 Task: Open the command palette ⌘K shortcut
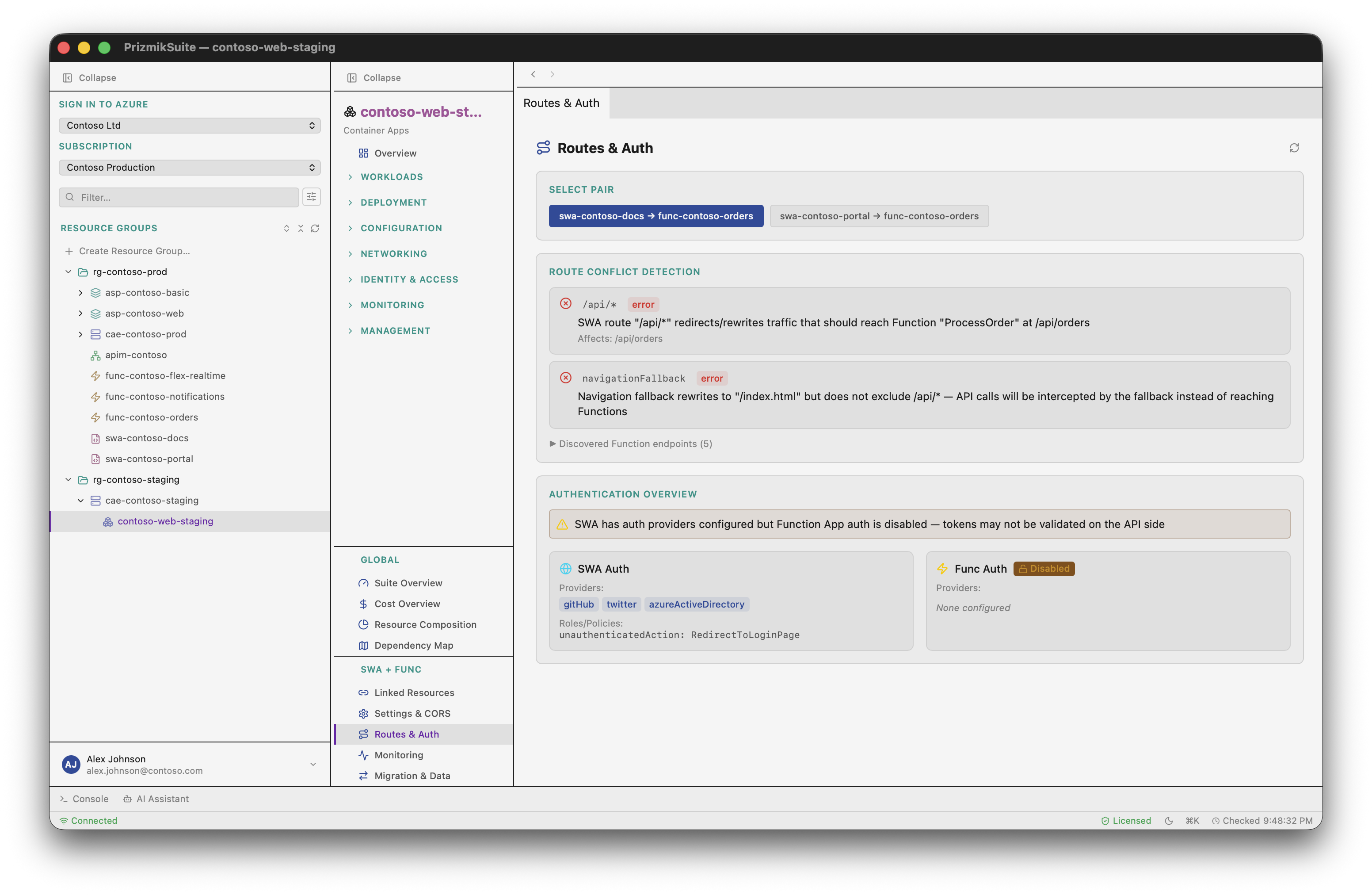point(1192,821)
